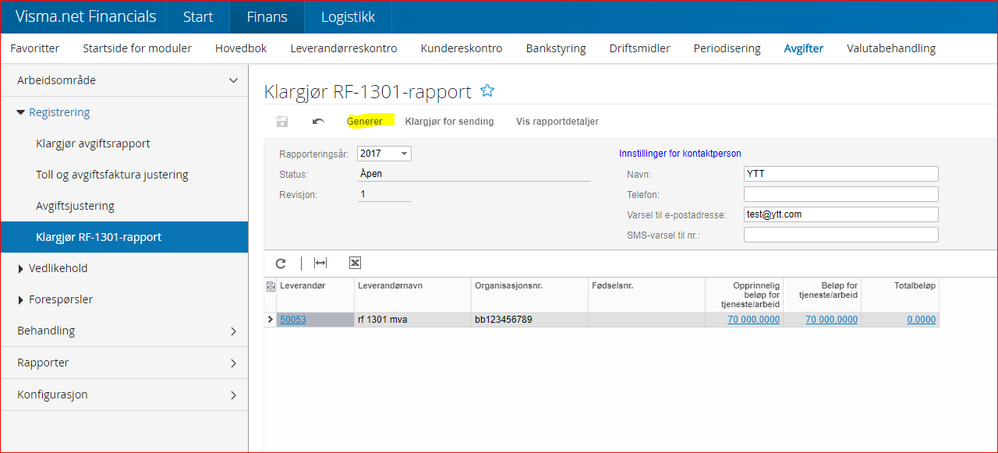Open the Start top menu
998x453 pixels.
(x=199, y=17)
